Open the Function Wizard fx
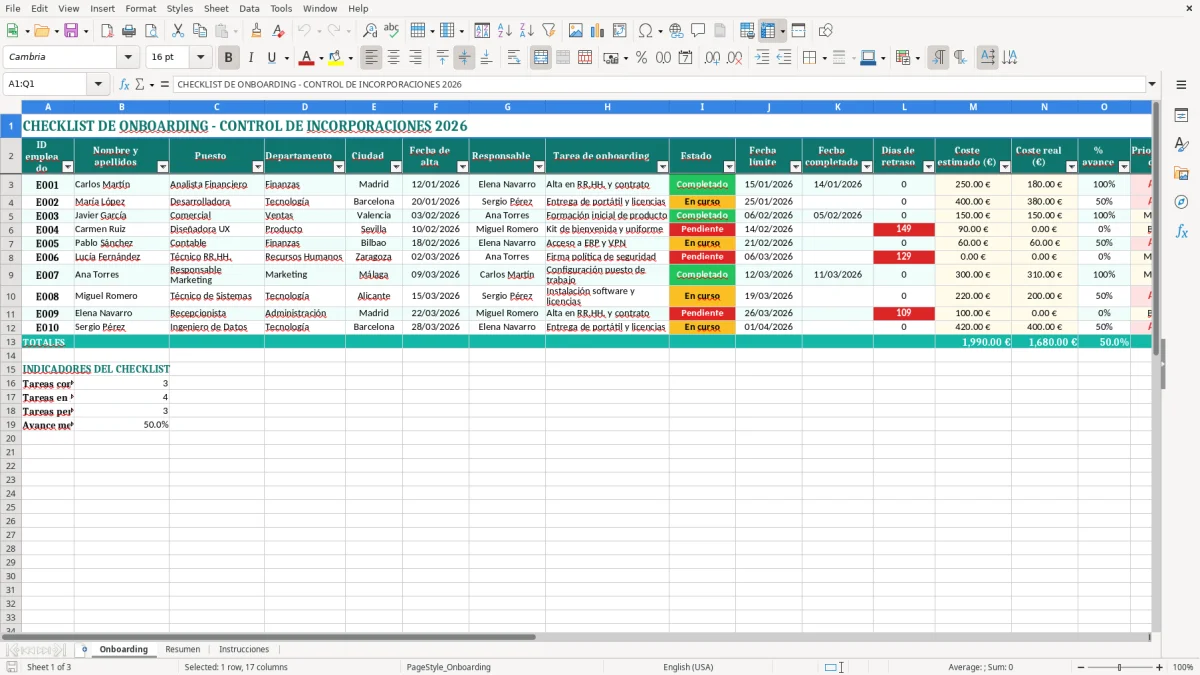1200x675 pixels. (x=125, y=84)
